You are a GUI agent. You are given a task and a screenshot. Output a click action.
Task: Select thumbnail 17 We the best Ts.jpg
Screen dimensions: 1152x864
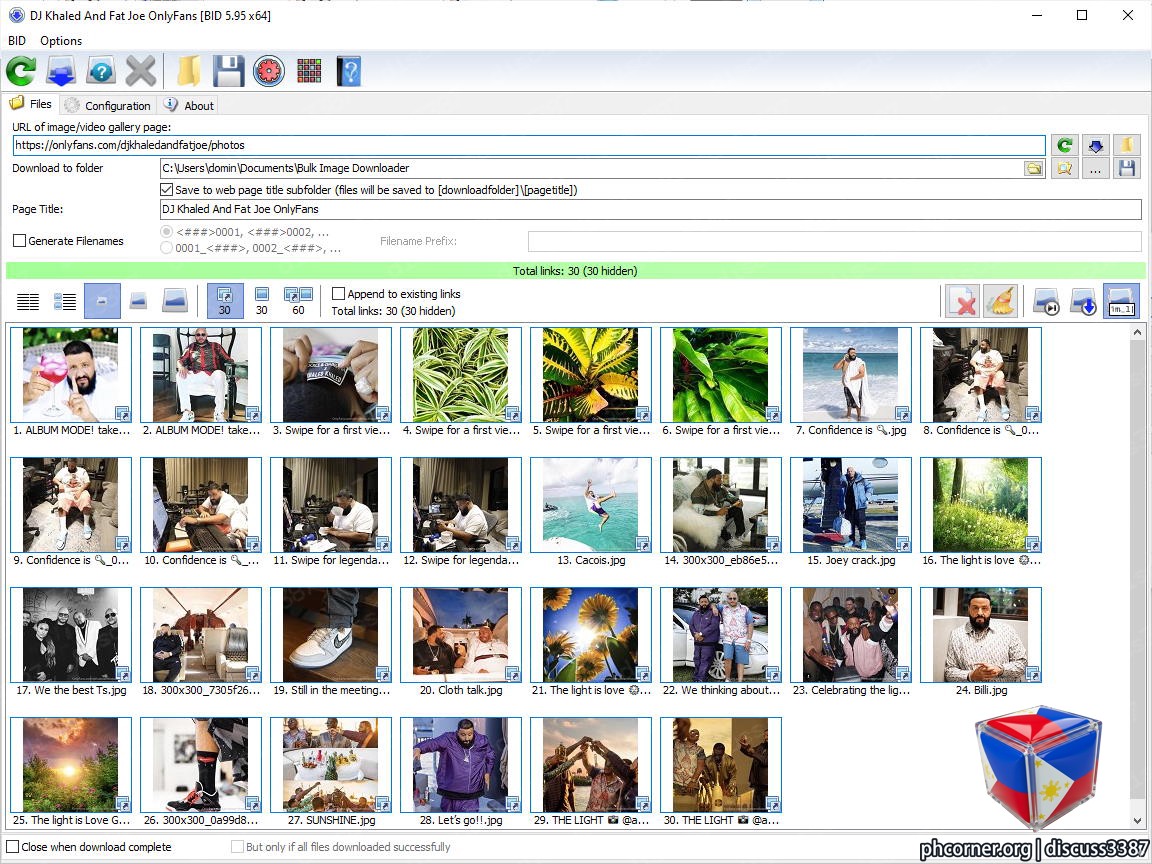(71, 635)
